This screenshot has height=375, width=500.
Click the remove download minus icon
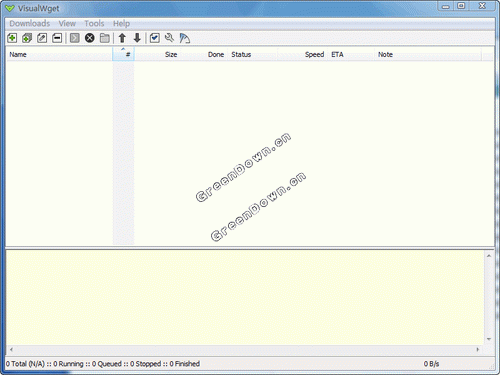(57, 38)
